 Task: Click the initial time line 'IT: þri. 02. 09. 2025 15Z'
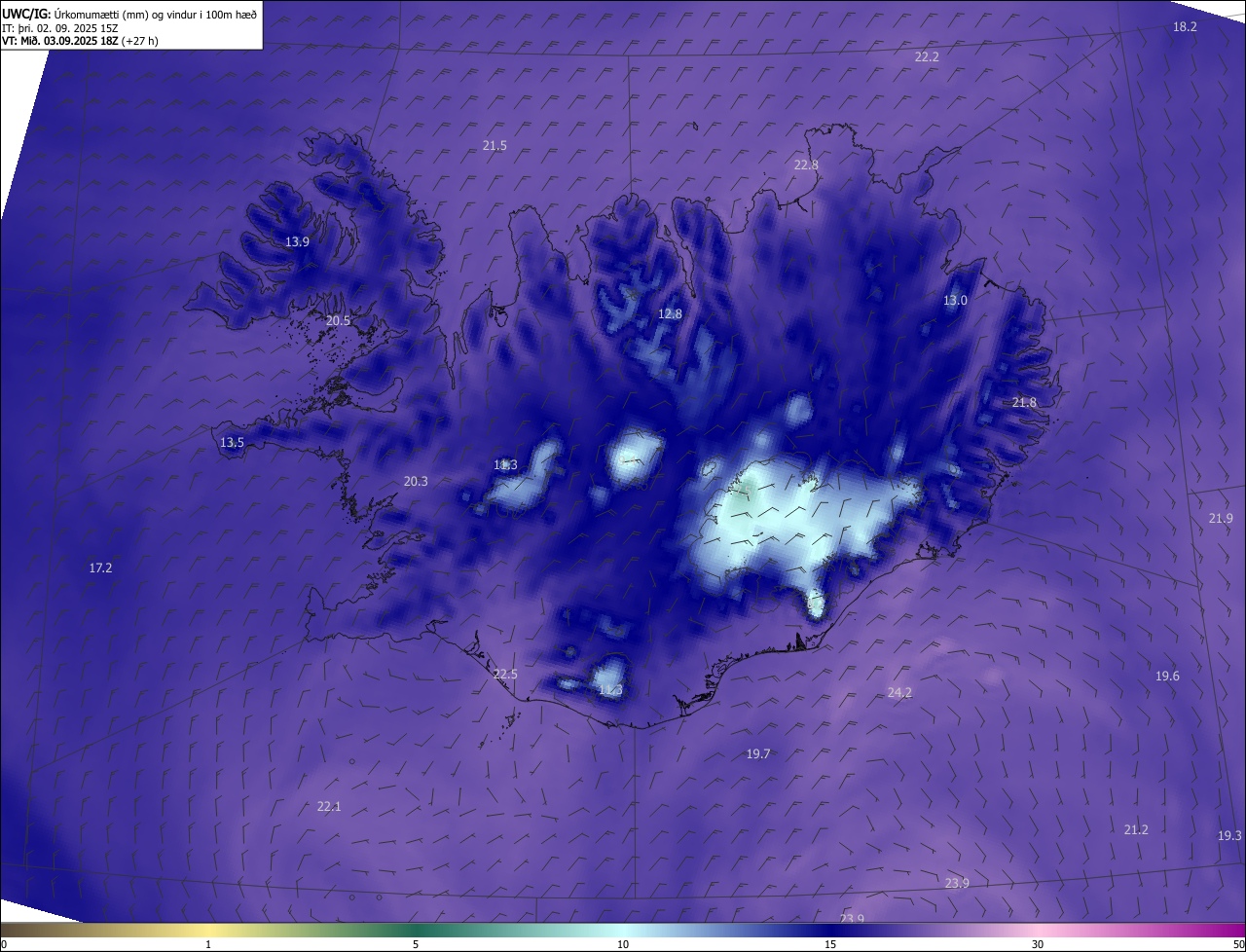[x=60, y=28]
